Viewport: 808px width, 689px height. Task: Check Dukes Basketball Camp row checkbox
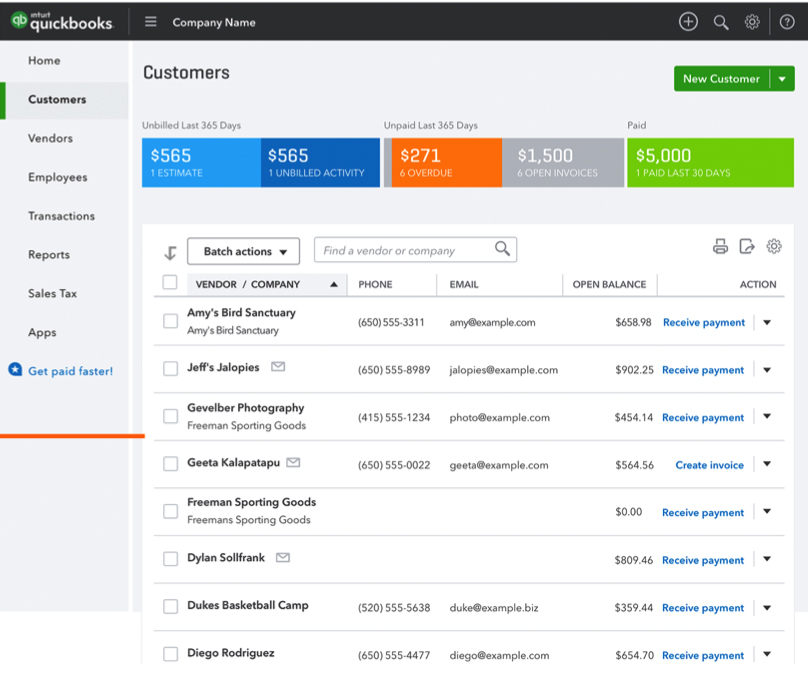tap(171, 606)
